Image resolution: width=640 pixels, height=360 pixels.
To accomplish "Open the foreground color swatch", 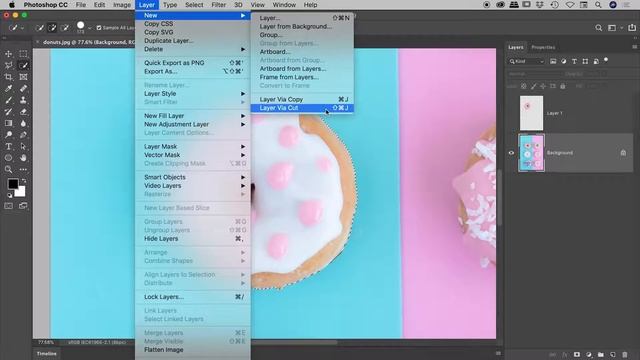I will pyautogui.click(x=13, y=184).
